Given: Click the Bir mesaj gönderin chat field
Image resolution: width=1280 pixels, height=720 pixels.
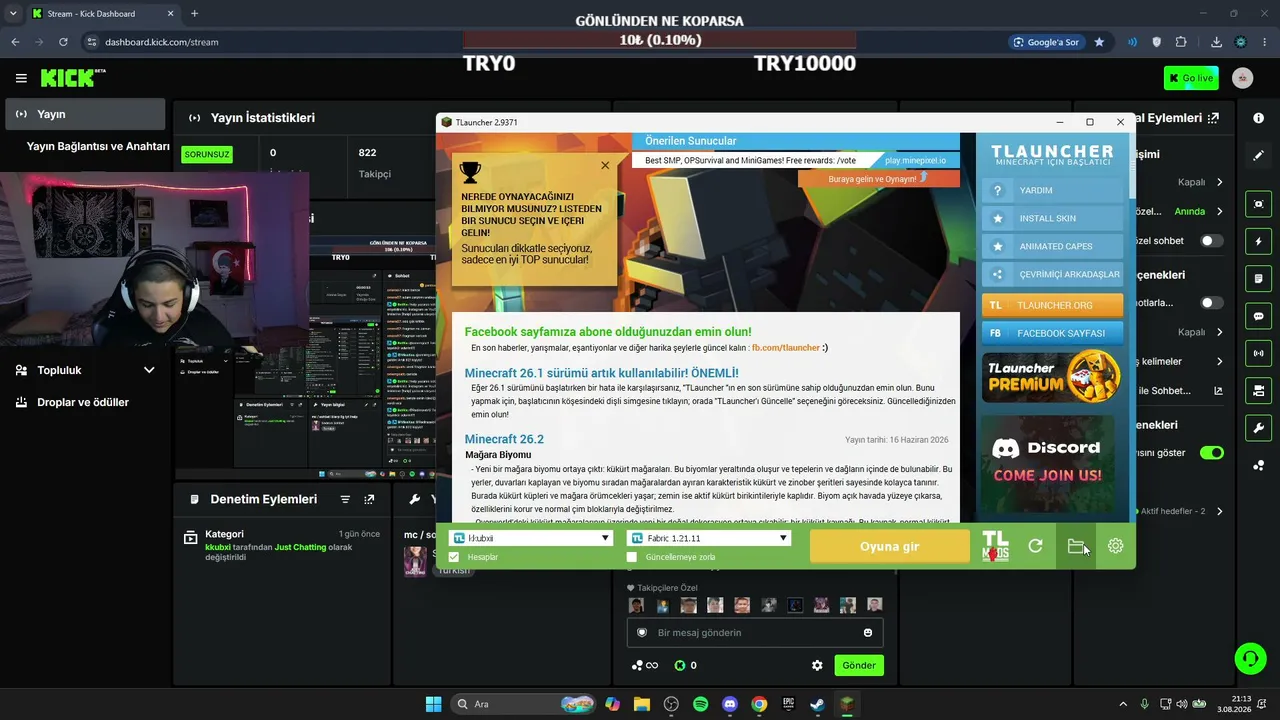Looking at the screenshot, I should click(755, 633).
